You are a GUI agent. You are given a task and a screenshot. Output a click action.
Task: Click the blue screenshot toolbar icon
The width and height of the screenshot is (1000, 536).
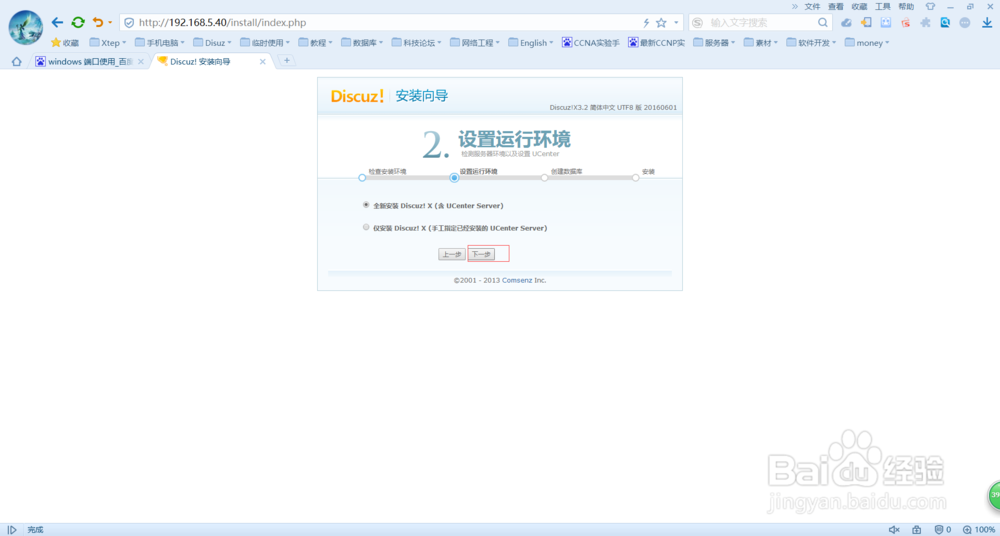pyautogui.click(x=886, y=22)
